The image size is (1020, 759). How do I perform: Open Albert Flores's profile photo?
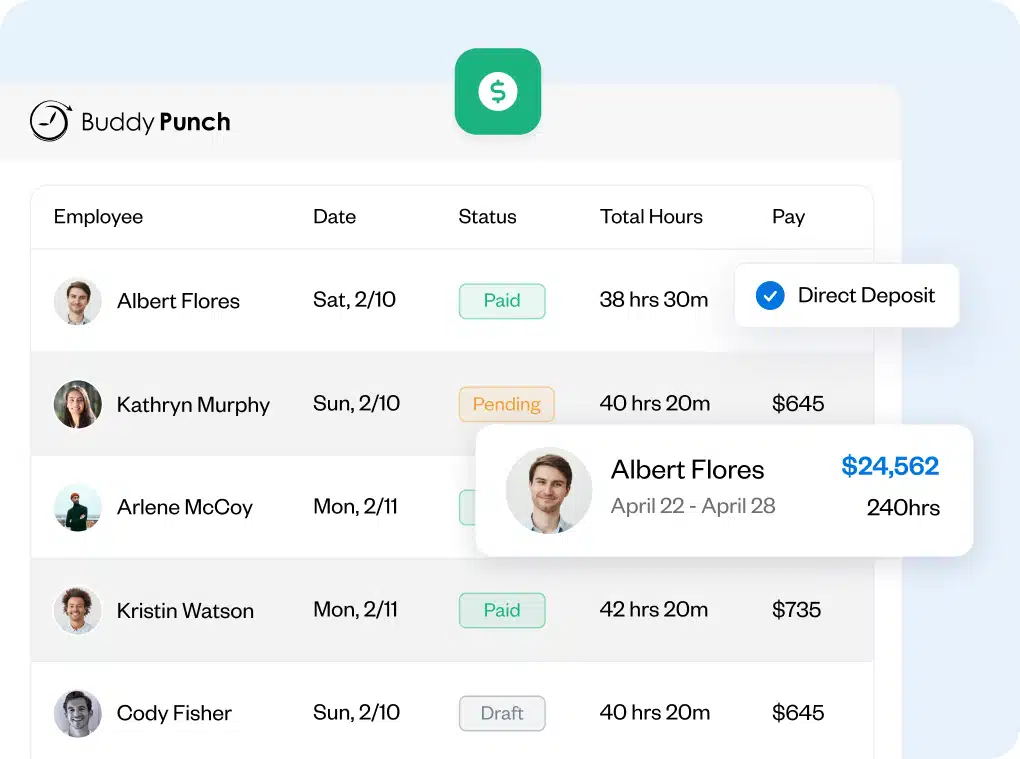77,301
